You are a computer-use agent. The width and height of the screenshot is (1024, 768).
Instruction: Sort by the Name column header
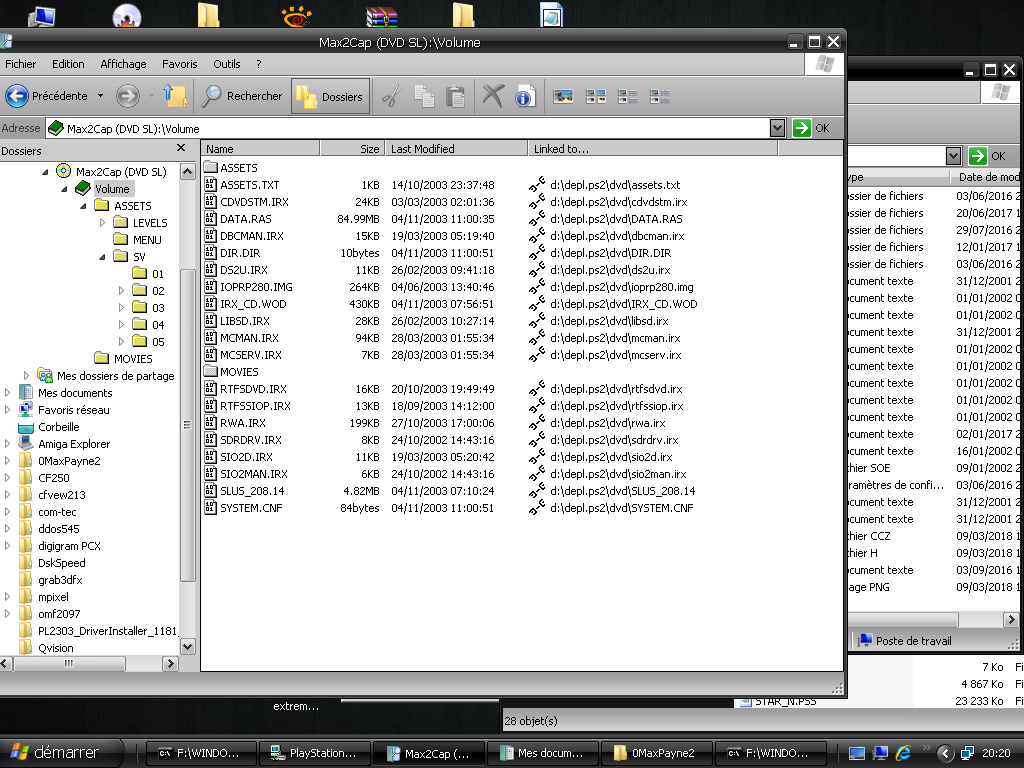pos(261,149)
